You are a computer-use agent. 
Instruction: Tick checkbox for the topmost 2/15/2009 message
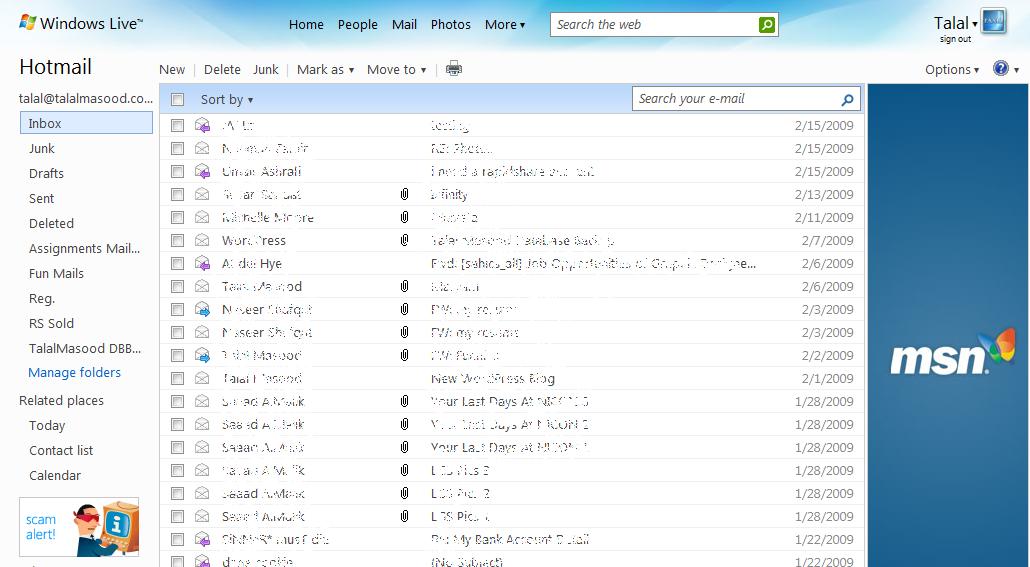pos(177,125)
